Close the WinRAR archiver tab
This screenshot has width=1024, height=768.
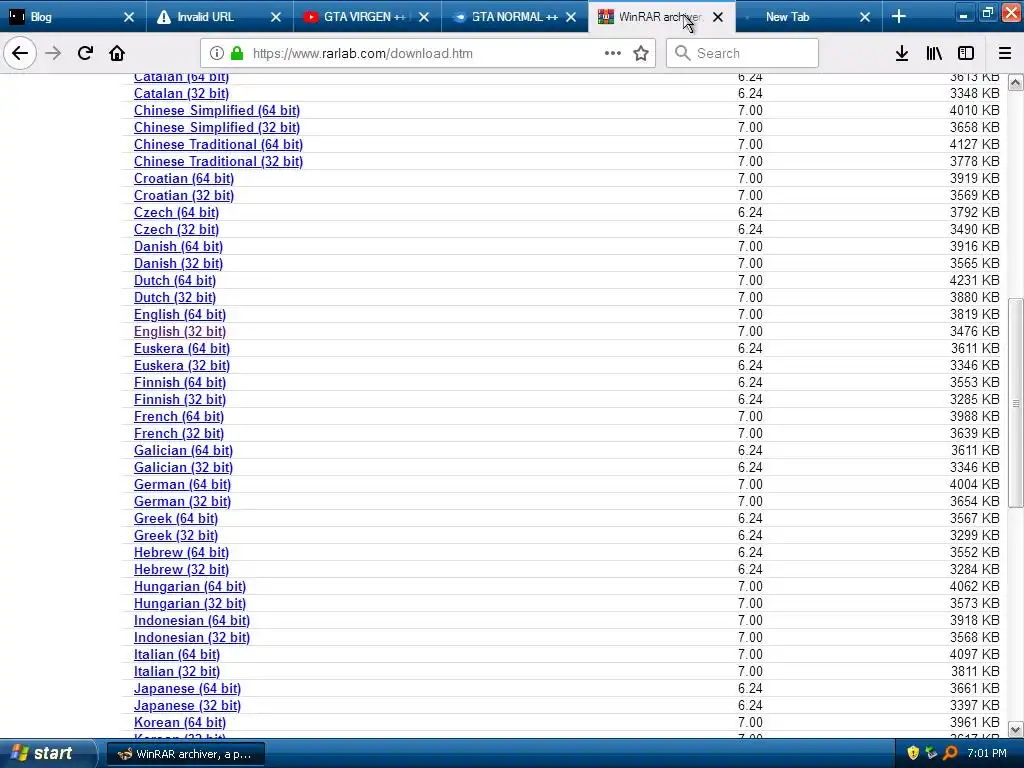click(718, 17)
